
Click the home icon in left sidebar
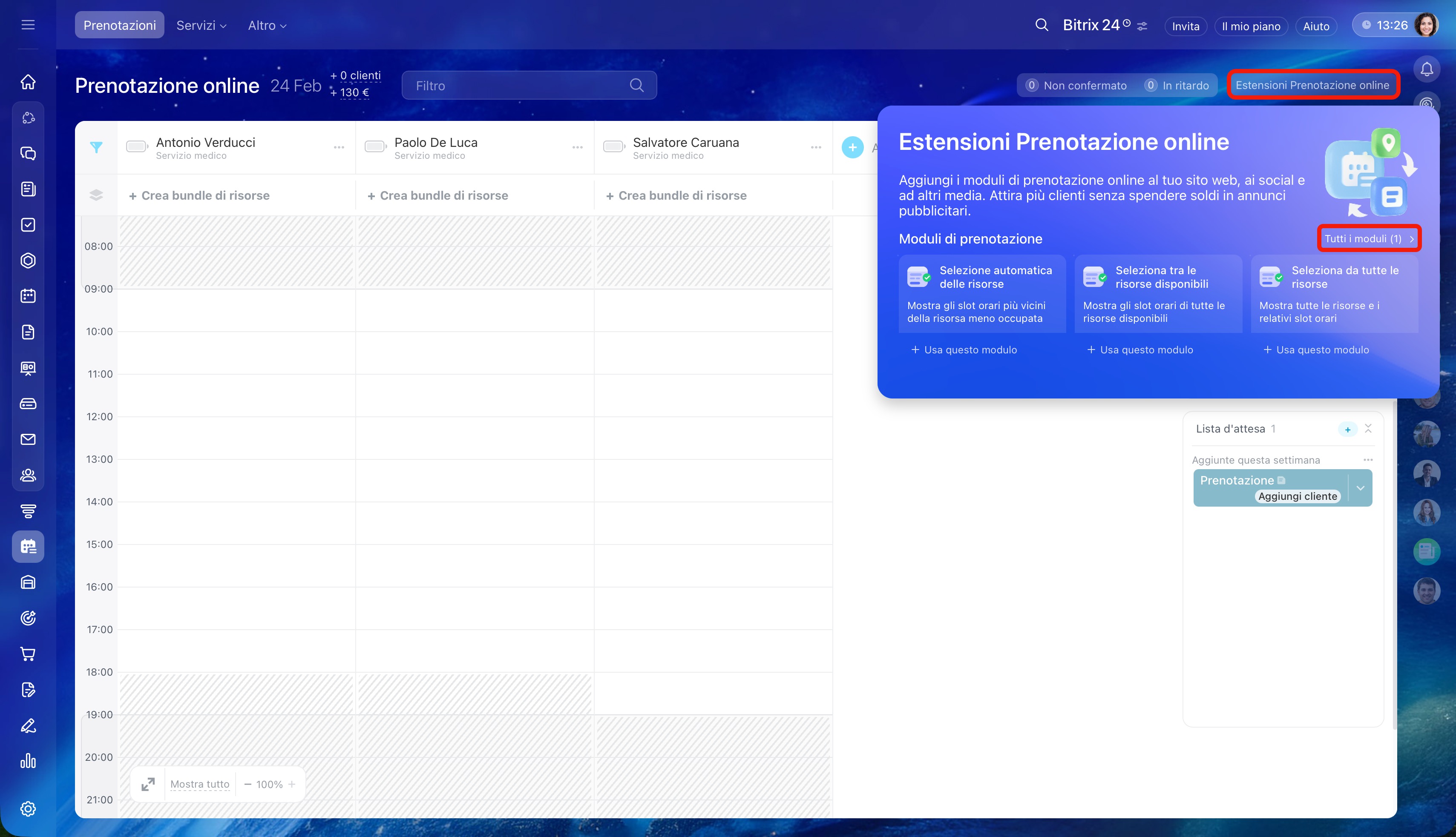coord(28,82)
